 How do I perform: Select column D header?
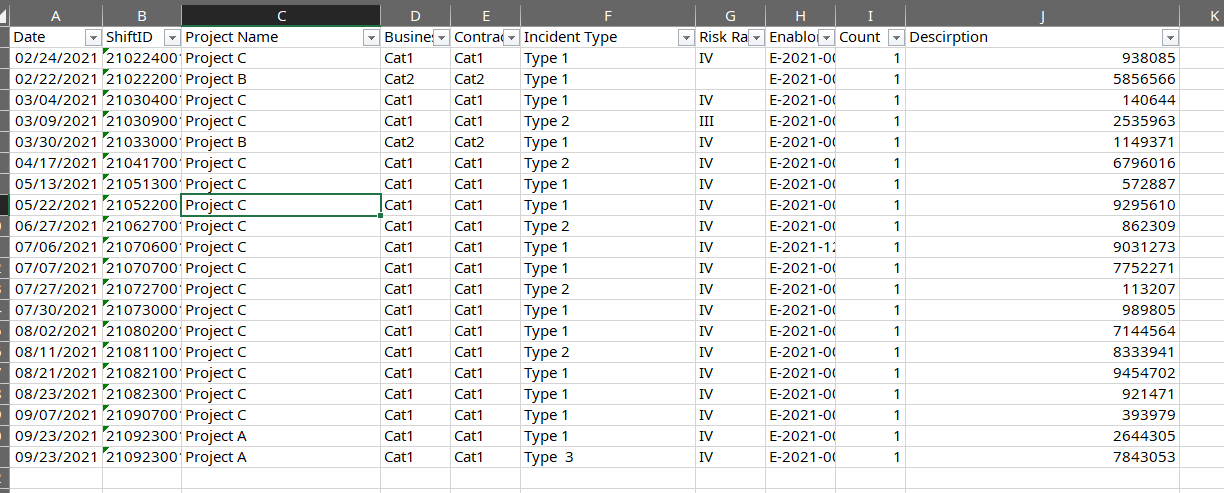click(415, 14)
